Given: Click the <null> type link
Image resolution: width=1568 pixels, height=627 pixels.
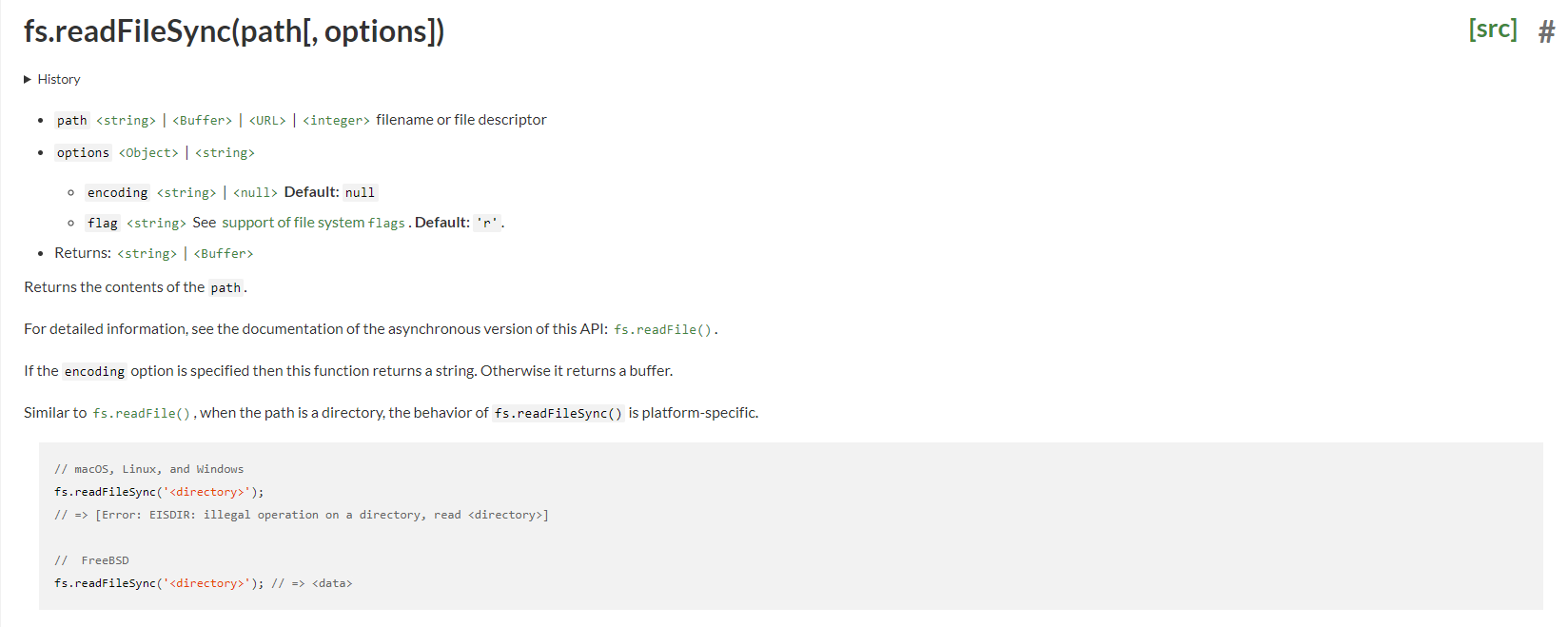Looking at the screenshot, I should (255, 193).
